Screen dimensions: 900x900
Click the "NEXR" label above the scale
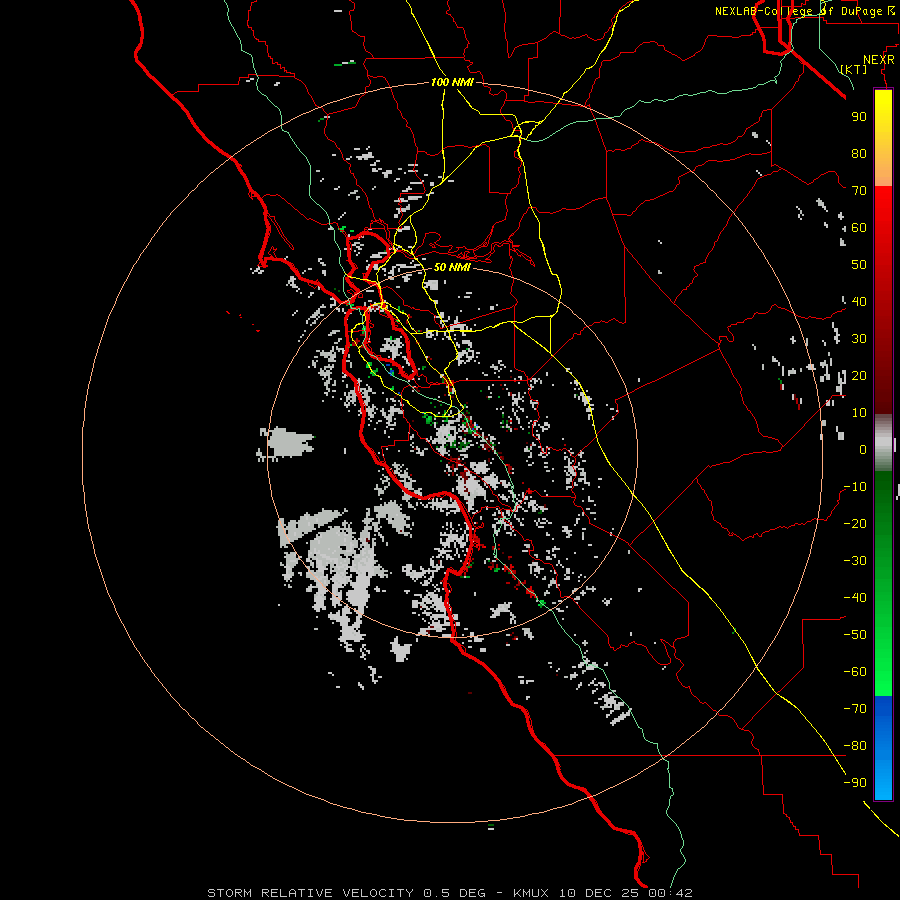click(x=878, y=60)
